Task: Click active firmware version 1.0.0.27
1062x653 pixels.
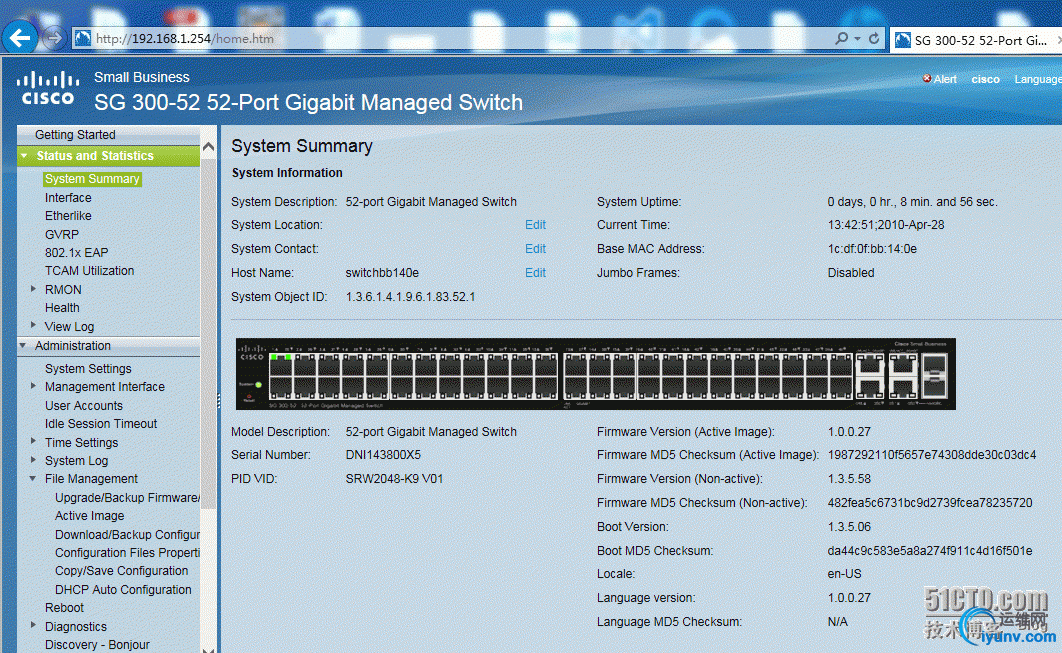Action: coord(849,432)
